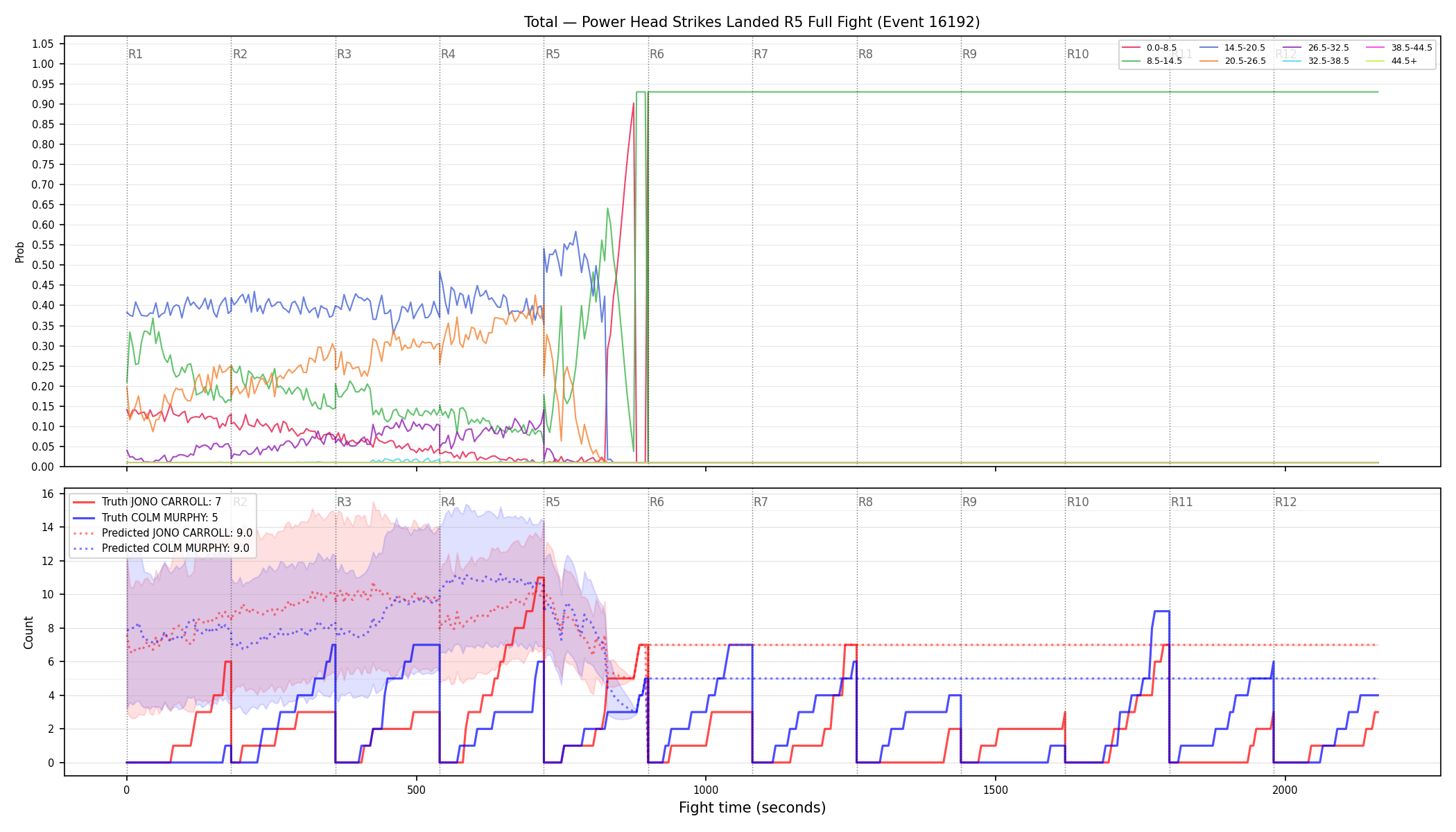The width and height of the screenshot is (1456, 832).
Task: Click the chart title mentioning Event 16192
Action: (752, 22)
